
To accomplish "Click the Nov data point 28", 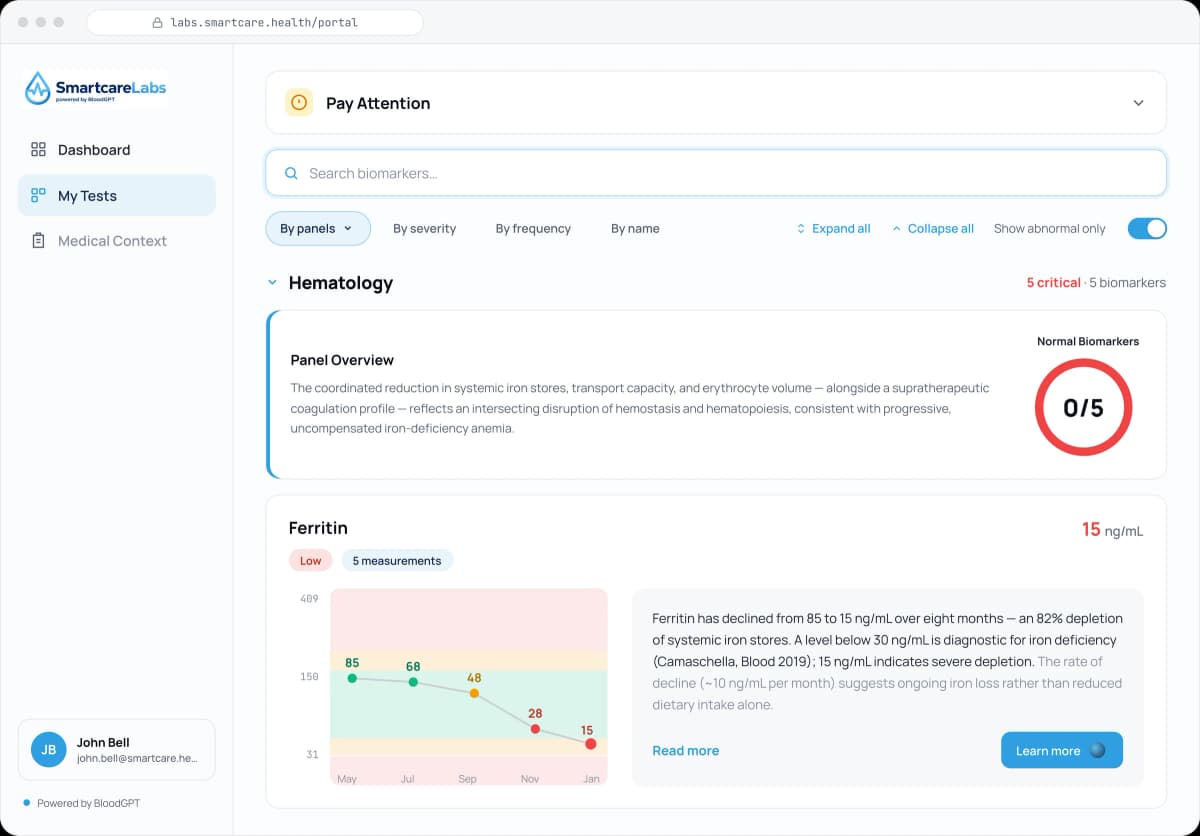I will coord(535,729).
